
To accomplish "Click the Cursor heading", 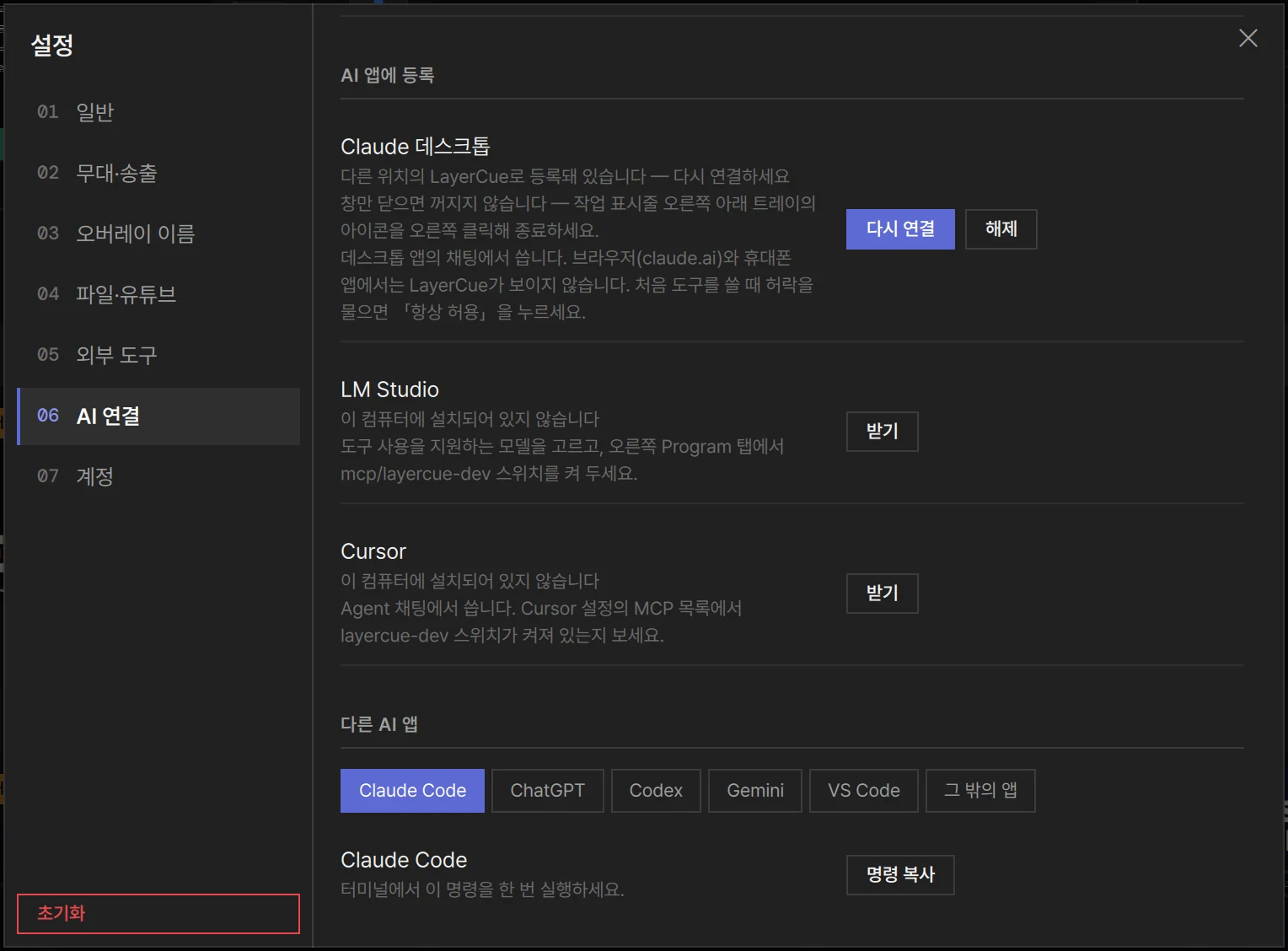I will [x=373, y=551].
